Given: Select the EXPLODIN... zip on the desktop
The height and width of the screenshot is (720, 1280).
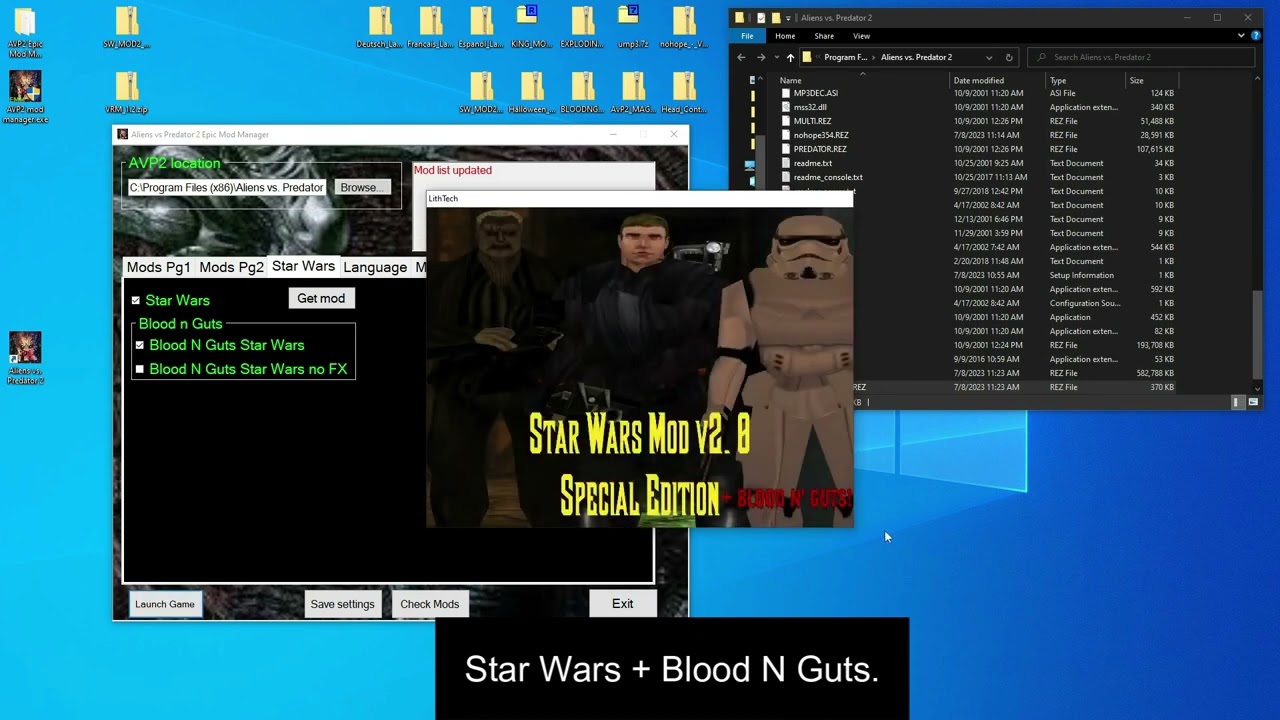Looking at the screenshot, I should point(582,27).
